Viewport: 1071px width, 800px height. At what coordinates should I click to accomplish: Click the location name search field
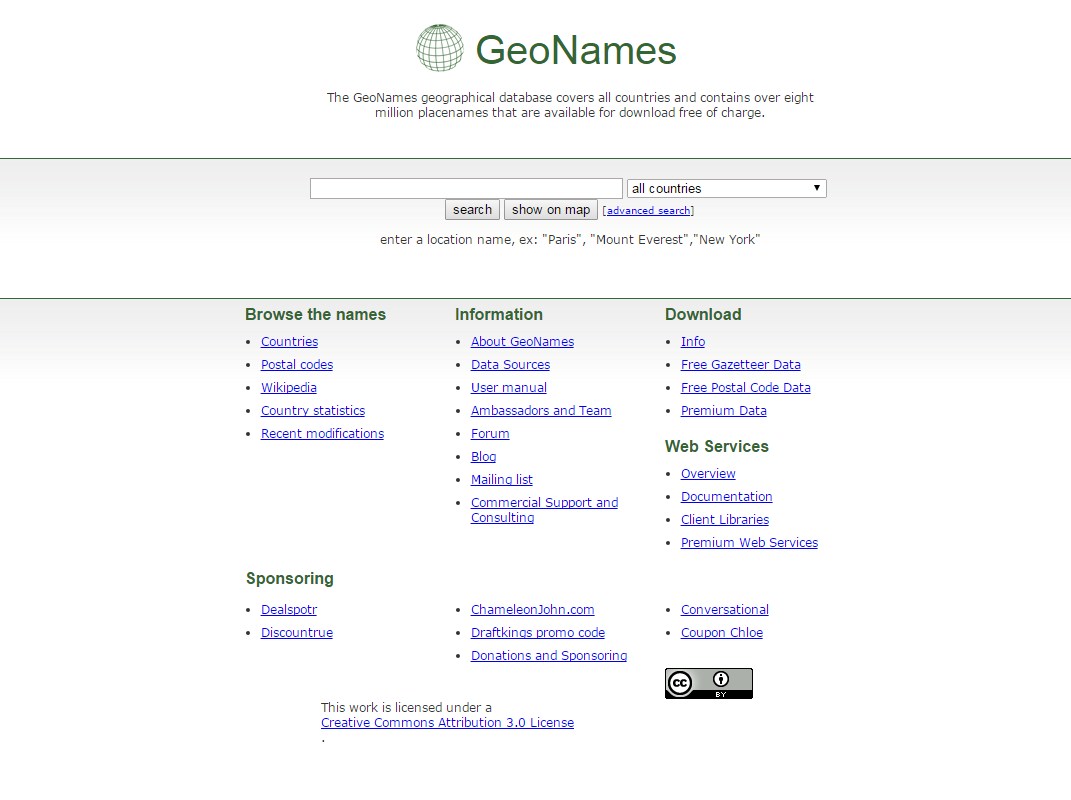click(466, 188)
